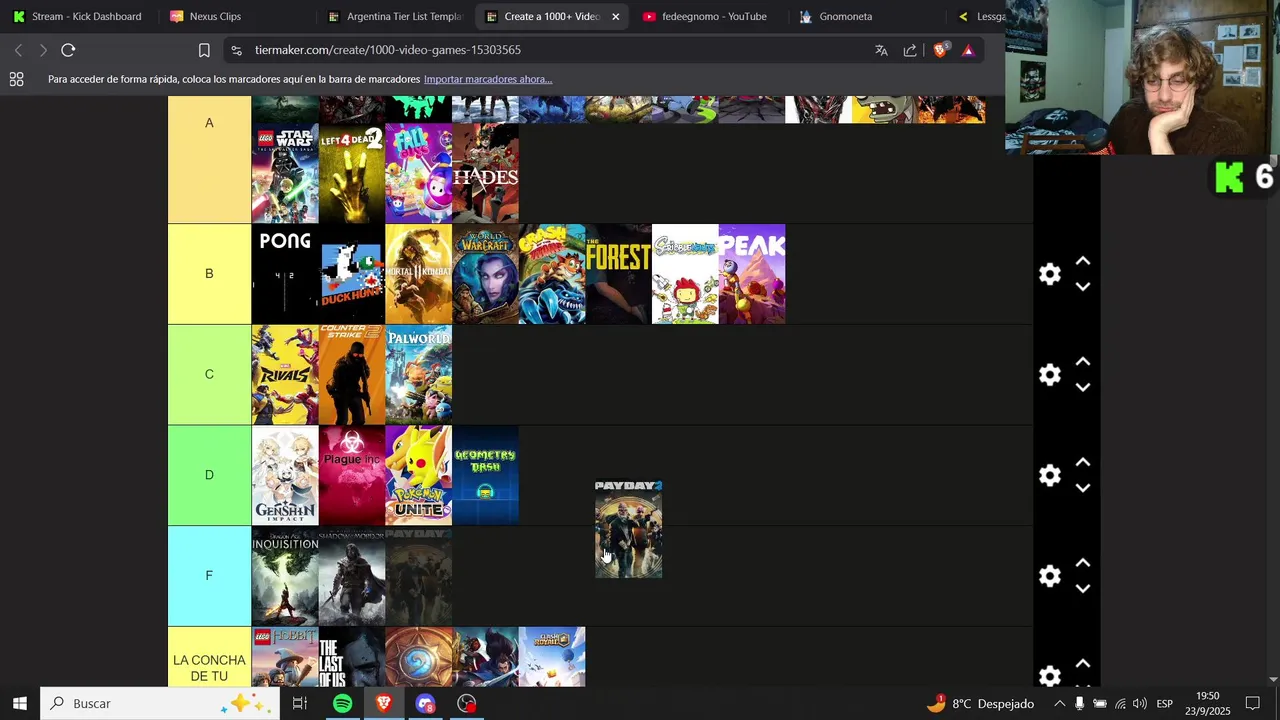Open Task View from taskbar
The width and height of the screenshot is (1280, 720).
(300, 703)
